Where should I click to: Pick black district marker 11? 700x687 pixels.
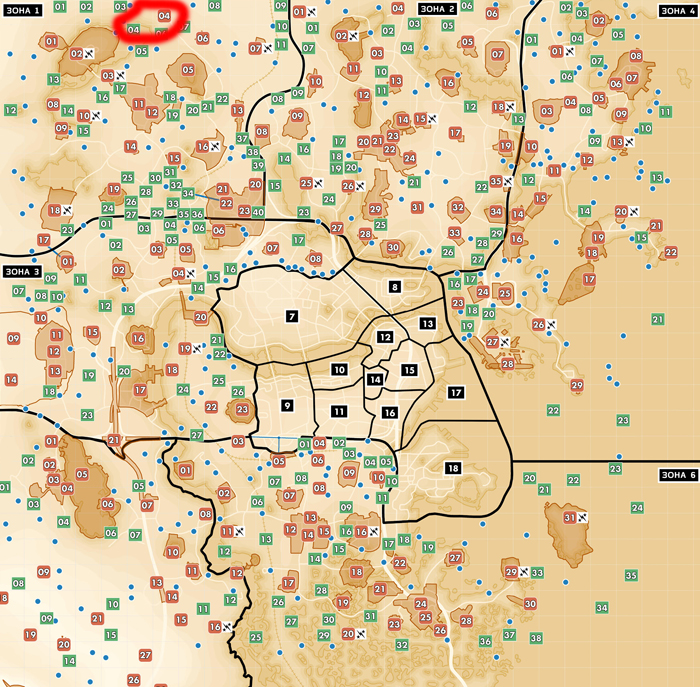click(340, 411)
